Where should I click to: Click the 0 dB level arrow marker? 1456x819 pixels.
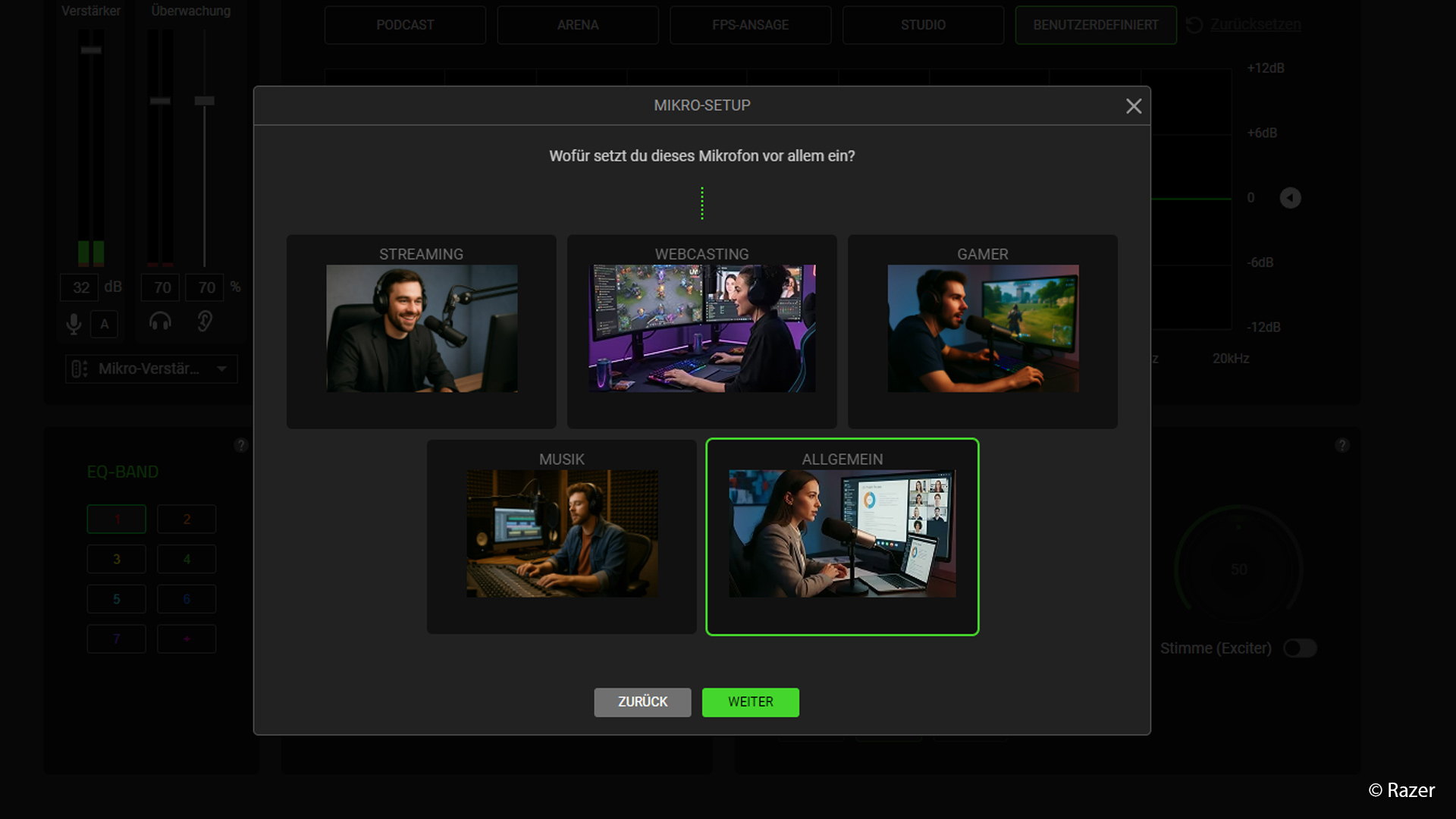tap(1290, 198)
